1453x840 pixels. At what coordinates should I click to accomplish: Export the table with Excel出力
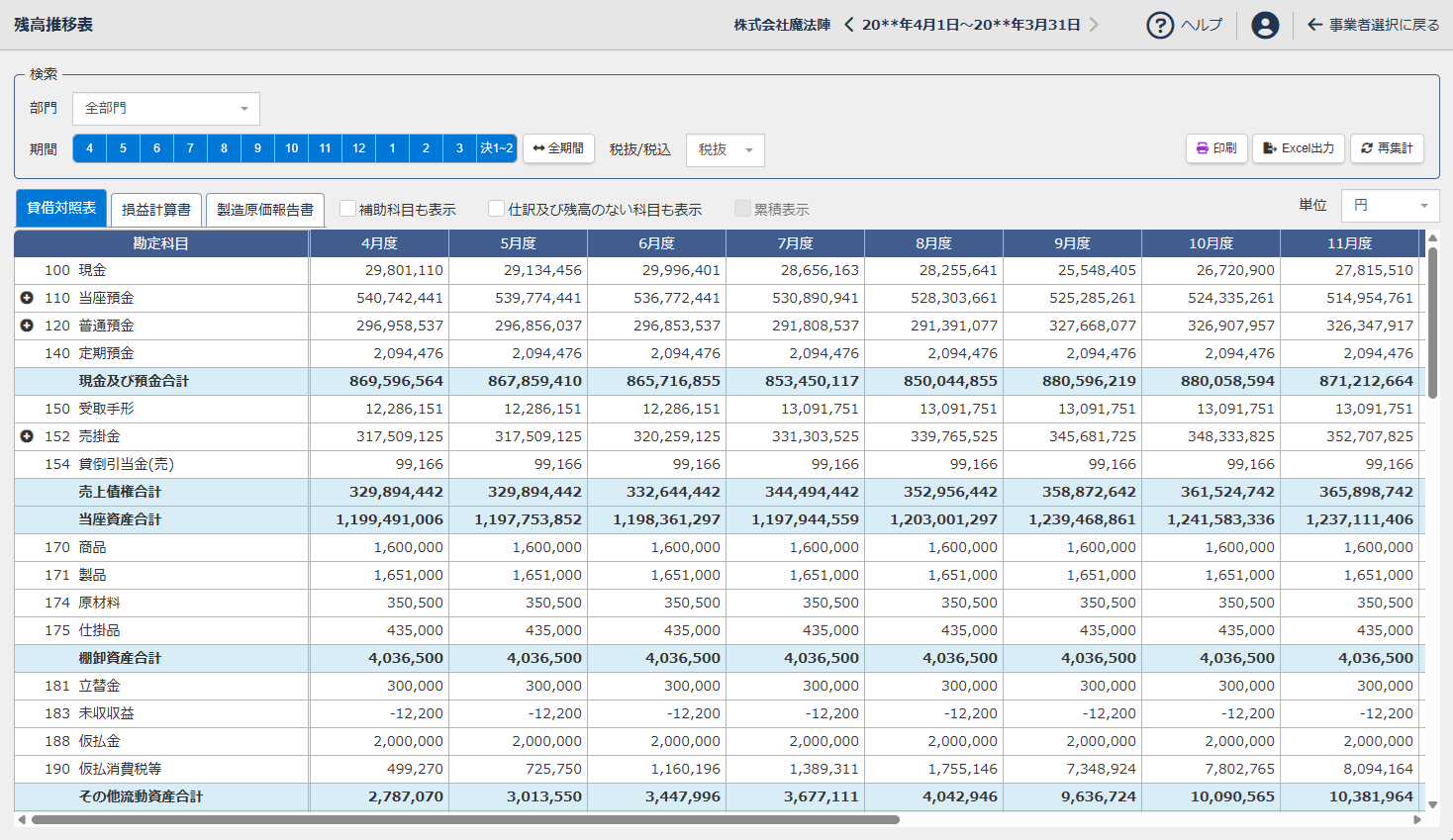click(x=1299, y=148)
